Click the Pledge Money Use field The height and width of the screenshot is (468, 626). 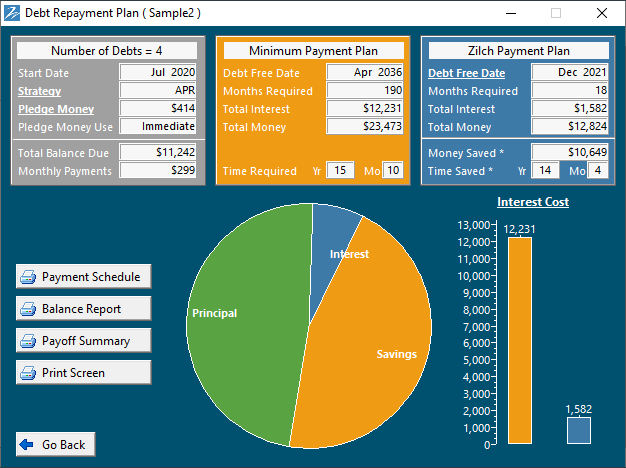click(158, 127)
